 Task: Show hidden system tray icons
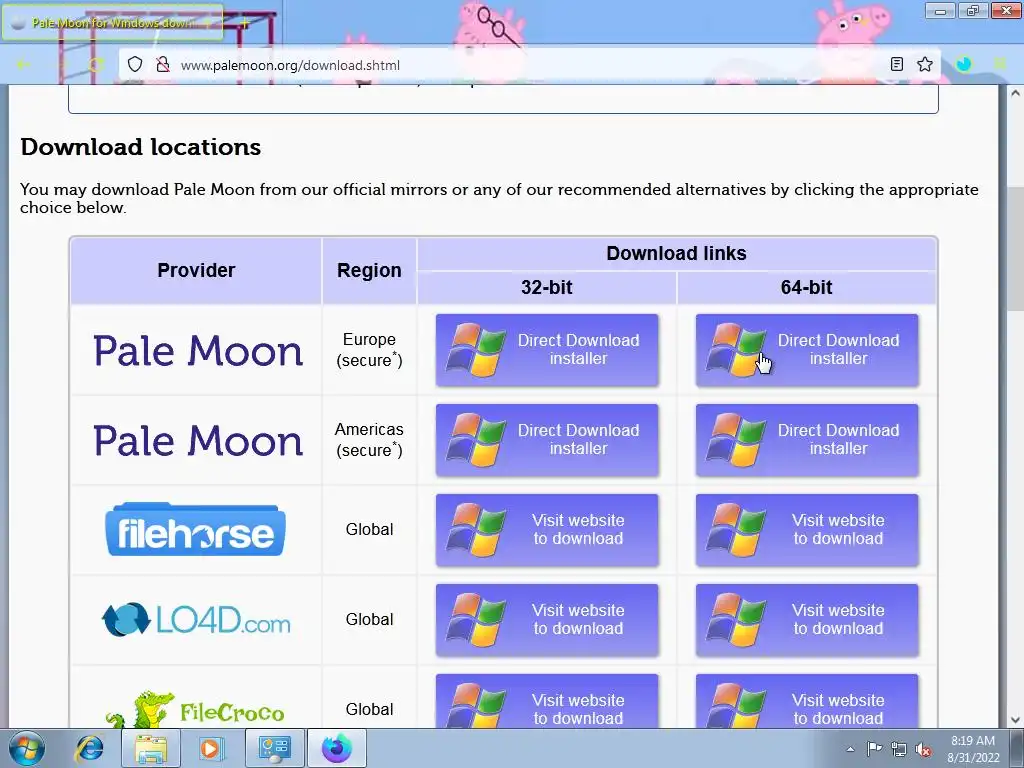click(x=850, y=749)
